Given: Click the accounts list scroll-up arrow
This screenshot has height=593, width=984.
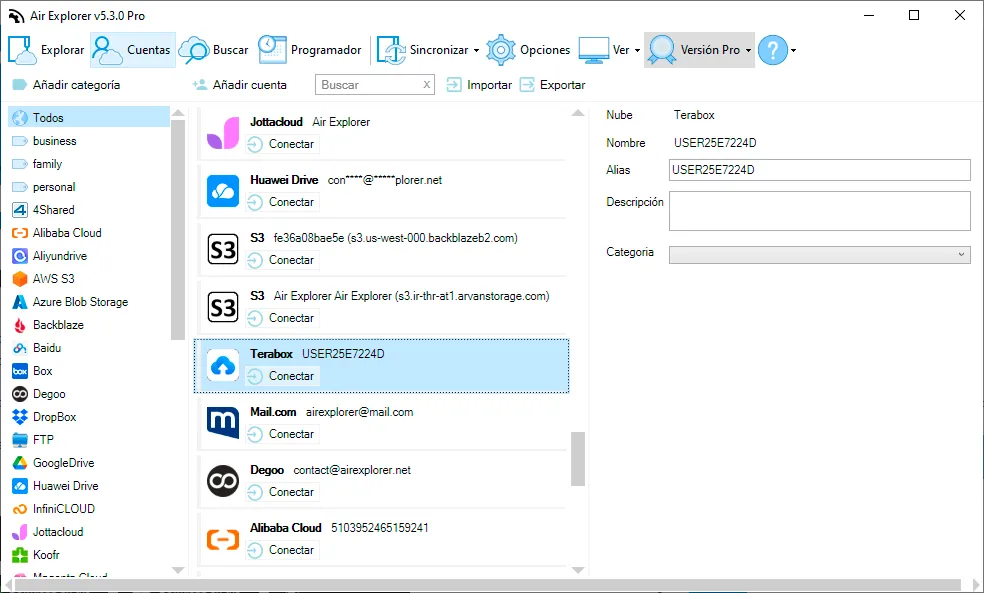Looking at the screenshot, I should (578, 113).
